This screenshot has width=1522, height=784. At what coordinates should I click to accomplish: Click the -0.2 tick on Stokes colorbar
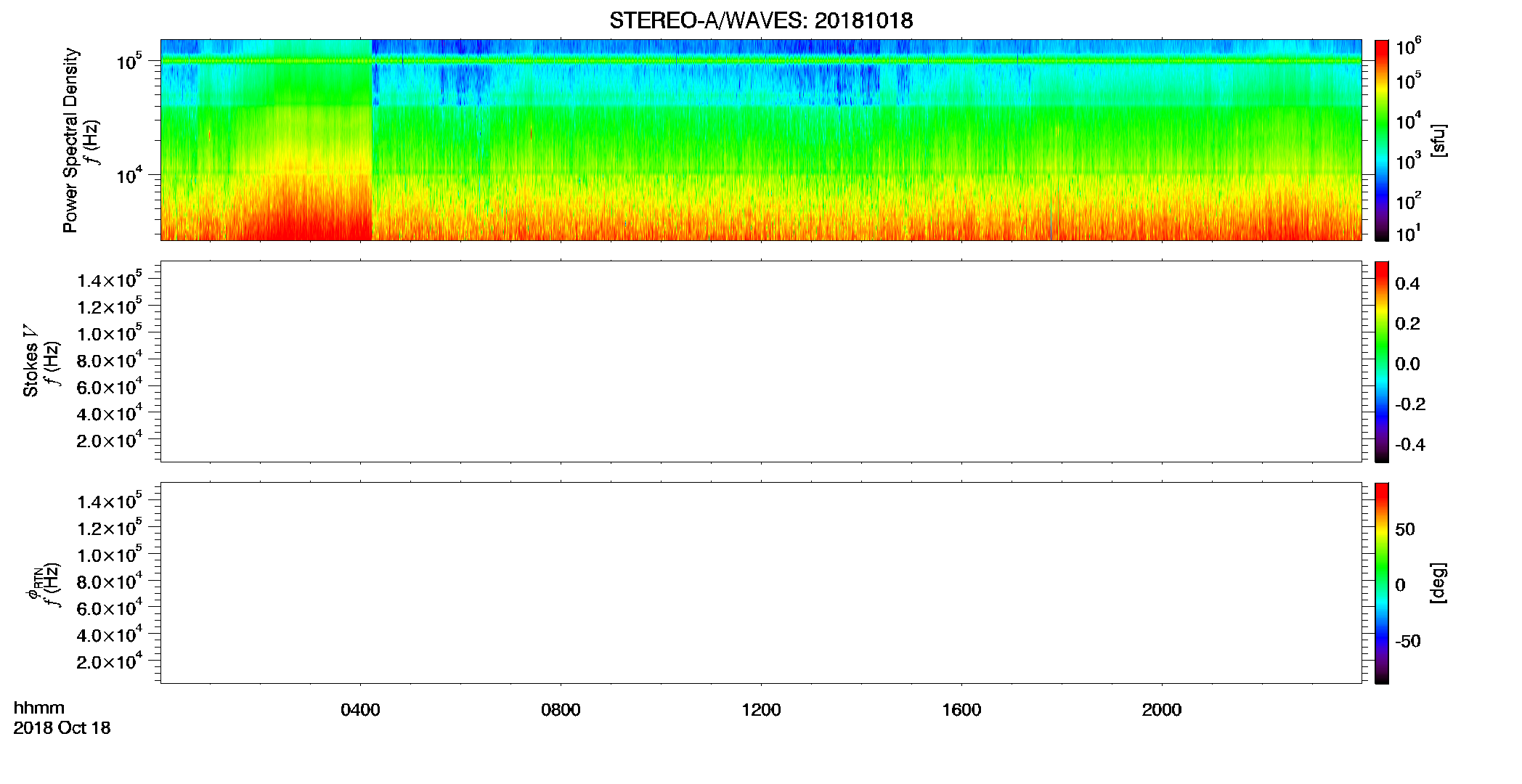[x=1410, y=404]
